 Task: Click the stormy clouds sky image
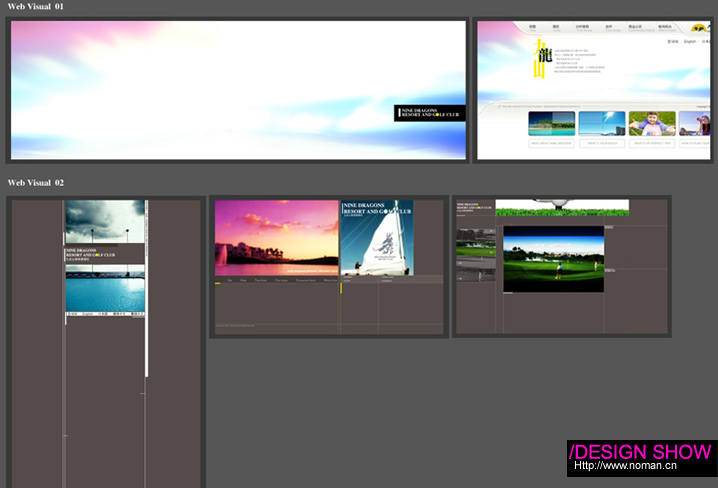click(104, 221)
